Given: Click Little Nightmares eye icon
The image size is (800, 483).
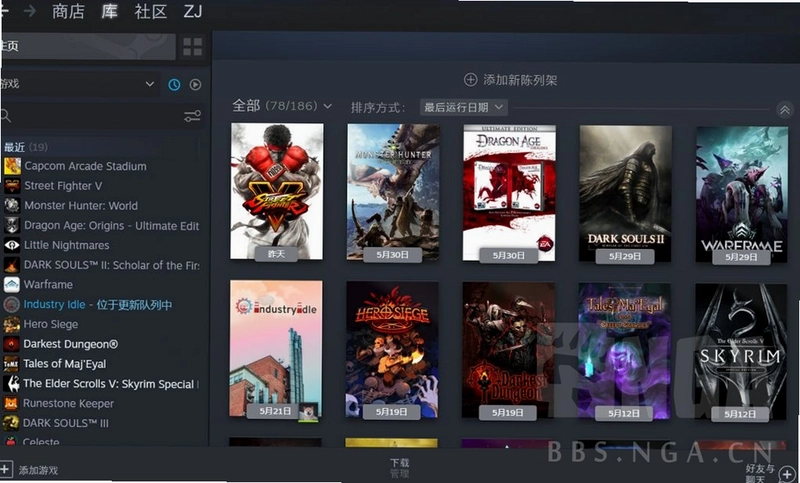Looking at the screenshot, I should point(12,245).
